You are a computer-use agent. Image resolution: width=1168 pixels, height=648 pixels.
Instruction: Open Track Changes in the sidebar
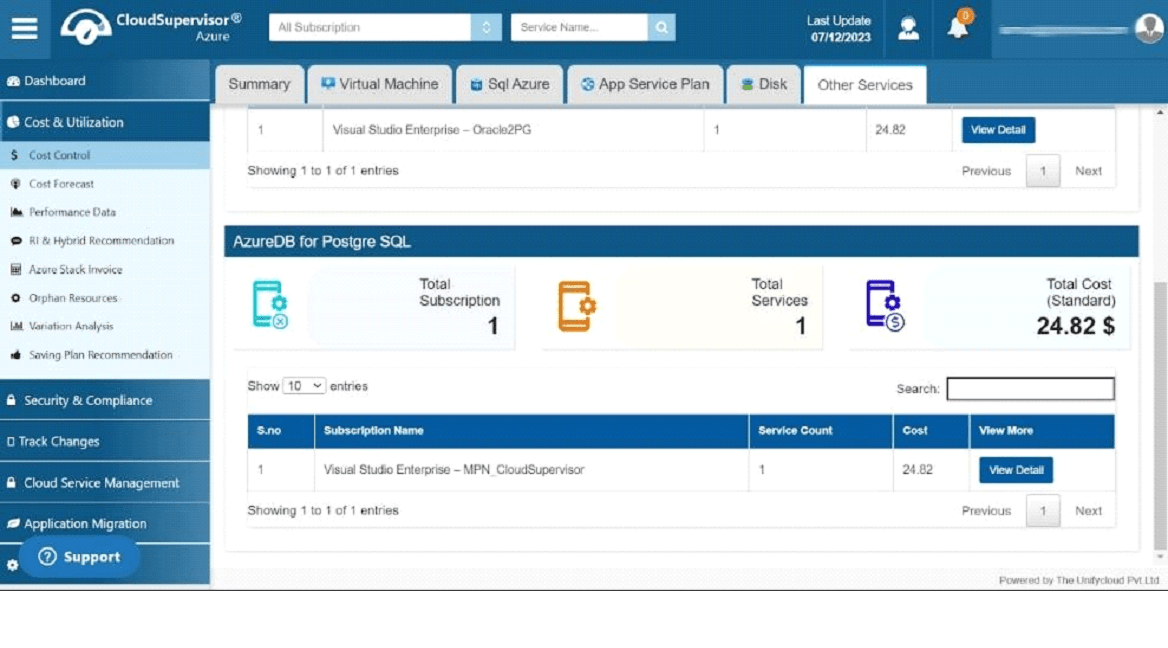tap(105, 442)
